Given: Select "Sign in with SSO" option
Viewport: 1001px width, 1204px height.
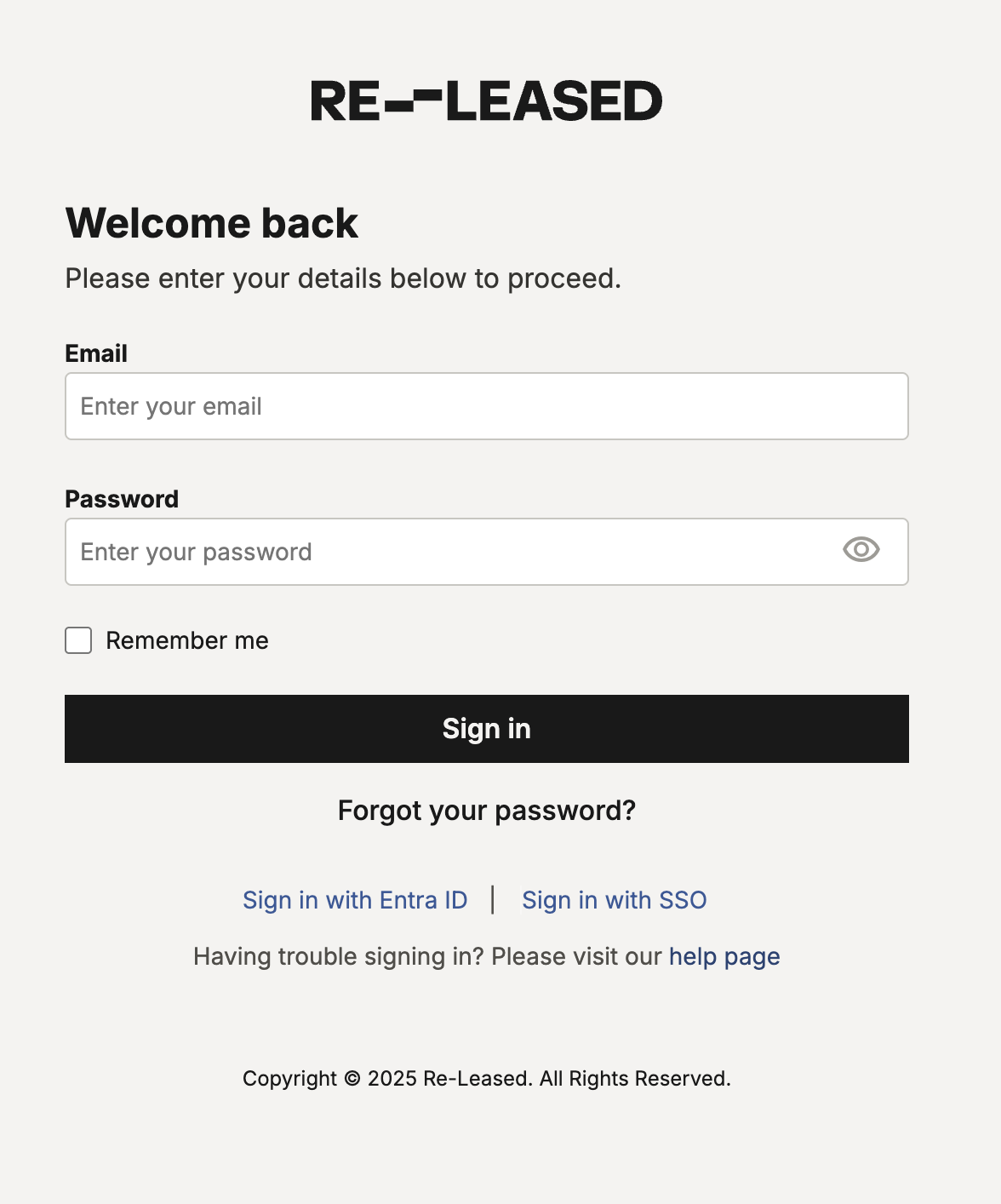Looking at the screenshot, I should (614, 900).
